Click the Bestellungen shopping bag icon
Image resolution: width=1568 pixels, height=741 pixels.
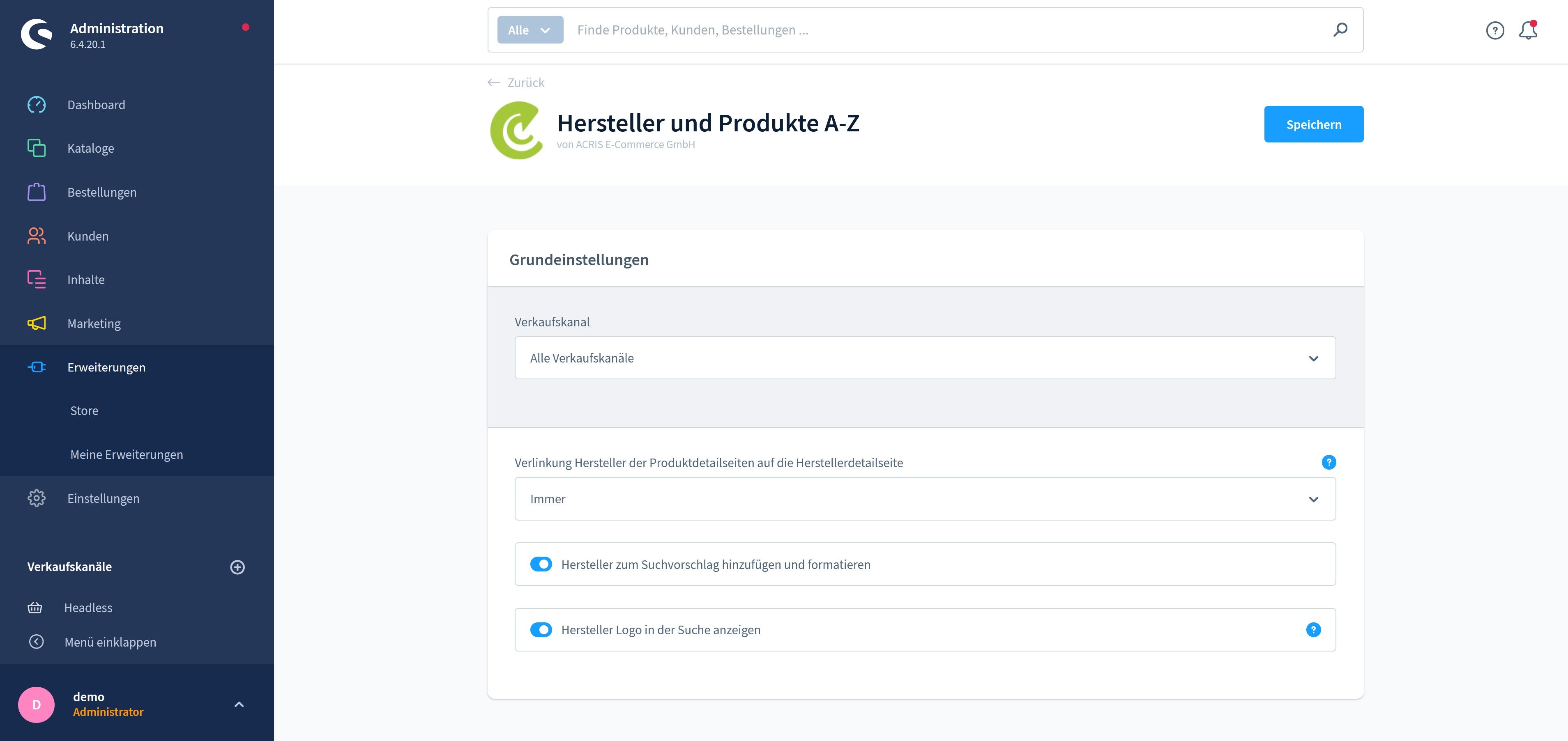[x=37, y=192]
